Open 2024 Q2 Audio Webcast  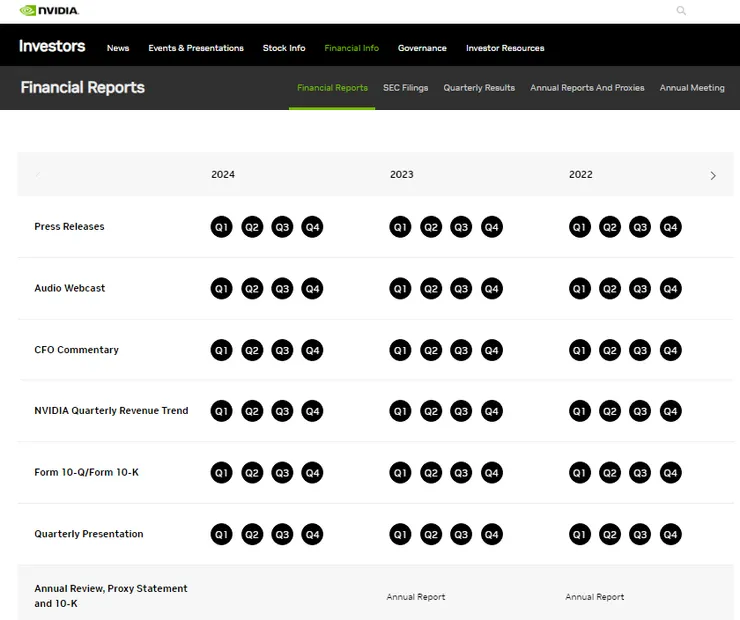point(252,289)
